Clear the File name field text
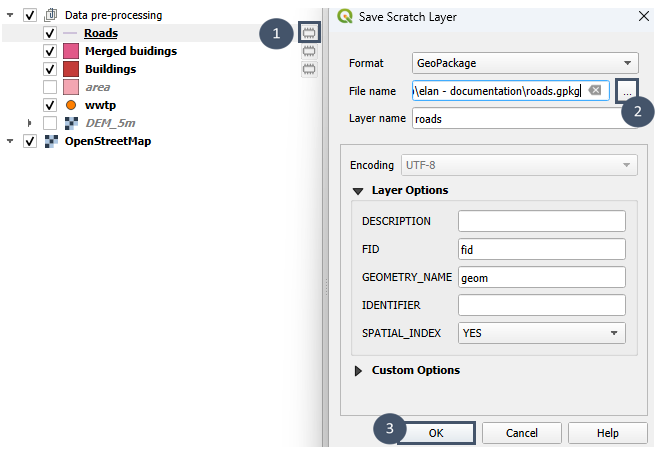This screenshot has height=449, width=657. coord(595,91)
